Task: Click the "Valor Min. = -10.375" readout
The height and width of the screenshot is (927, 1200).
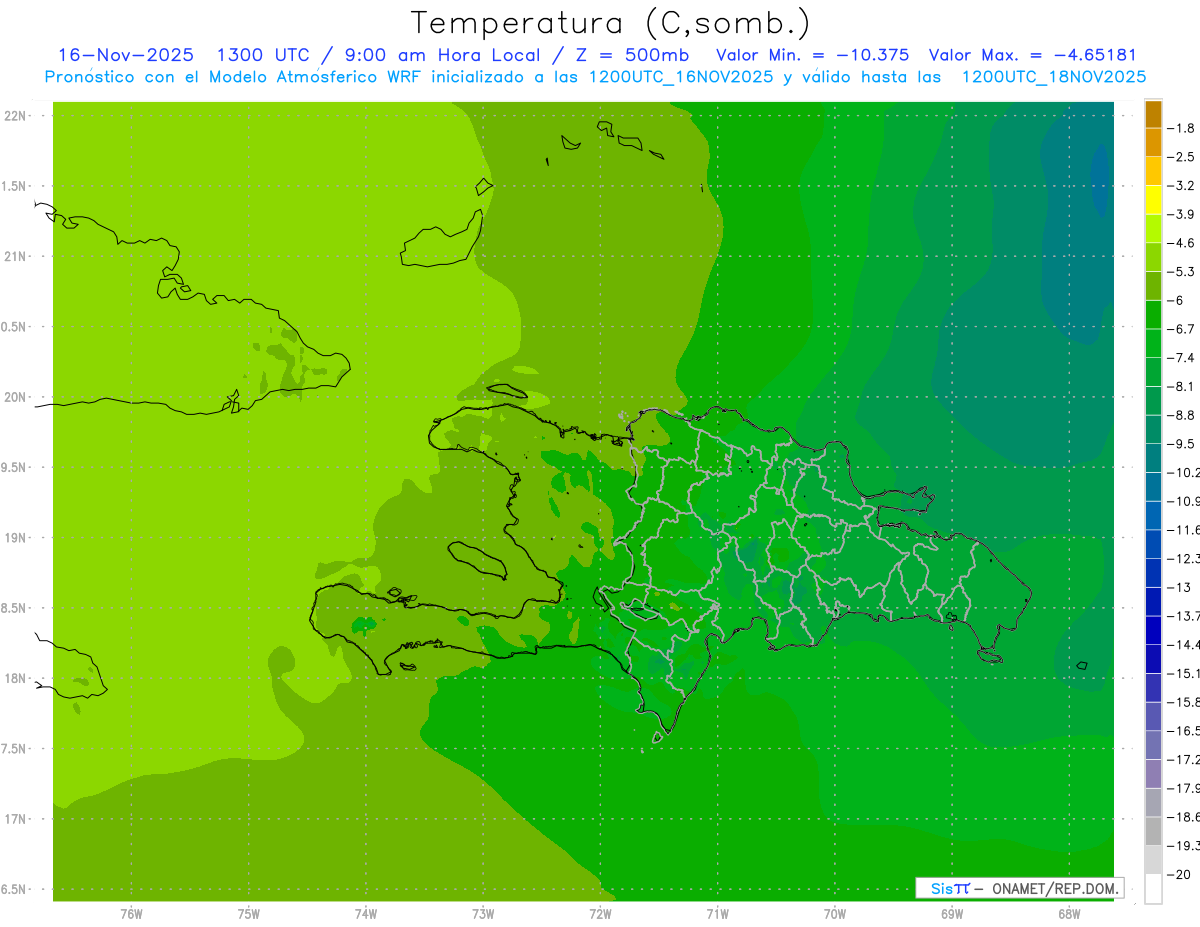Action: 813,55
